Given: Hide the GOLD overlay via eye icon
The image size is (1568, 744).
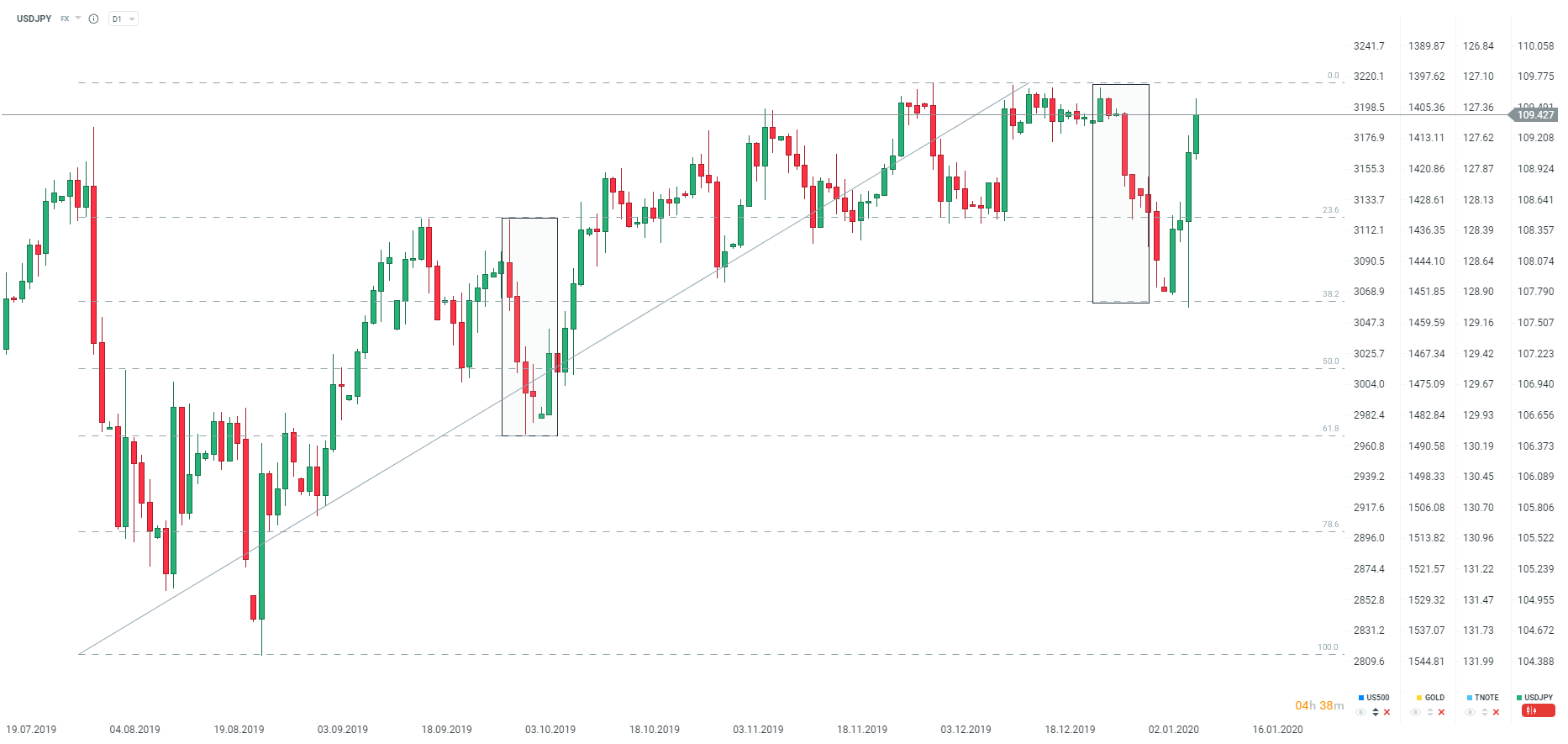Looking at the screenshot, I should pyautogui.click(x=1416, y=712).
